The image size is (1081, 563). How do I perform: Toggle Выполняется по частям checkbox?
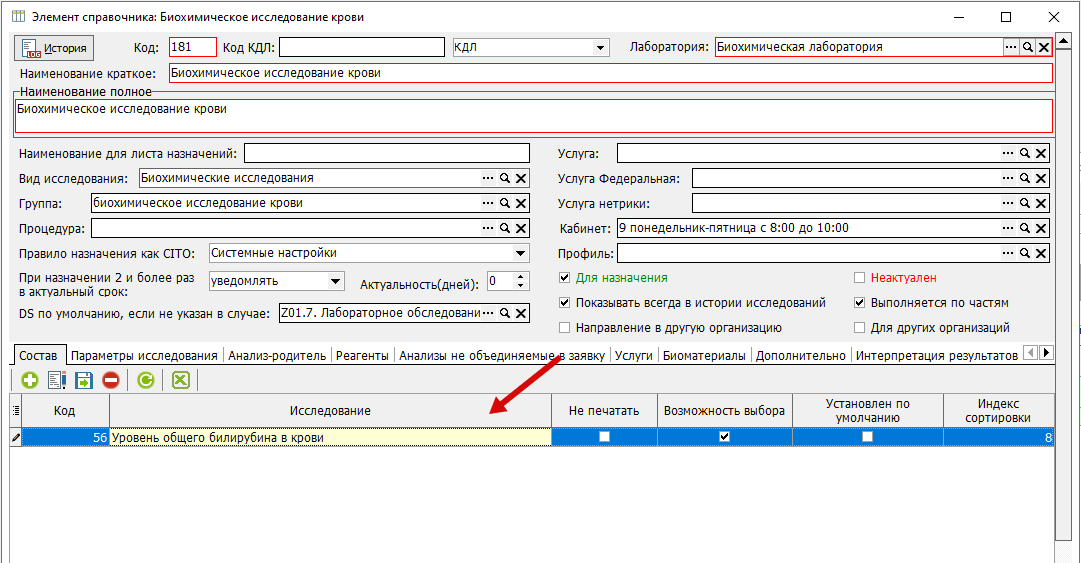tap(859, 303)
